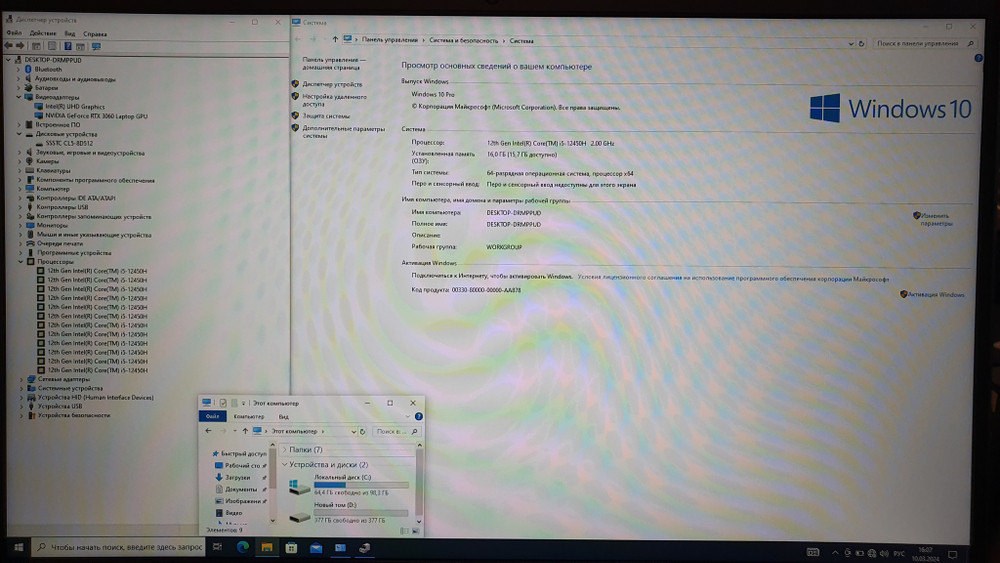Click the Back arrow in Device Manager toolbar
The height and width of the screenshot is (563, 1000).
point(8,46)
